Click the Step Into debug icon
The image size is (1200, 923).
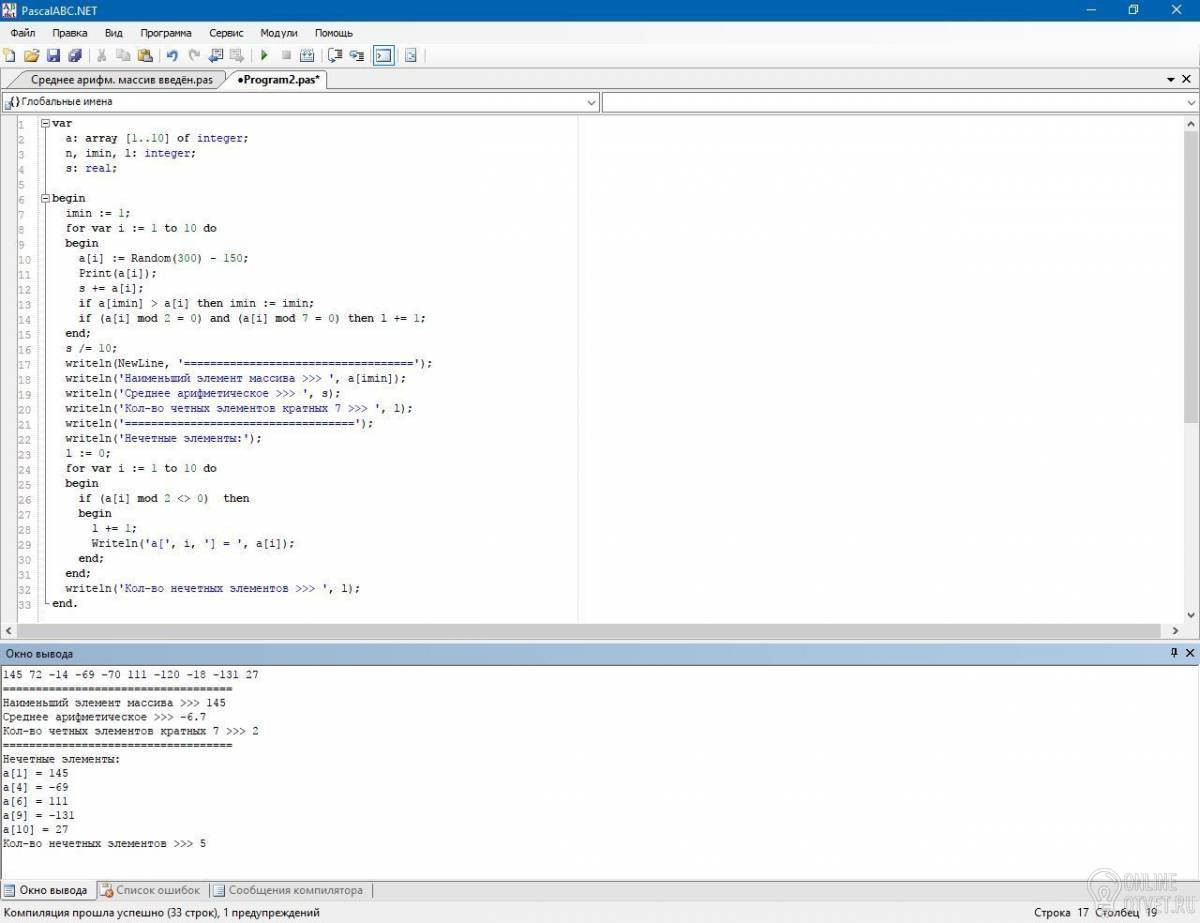click(357, 56)
